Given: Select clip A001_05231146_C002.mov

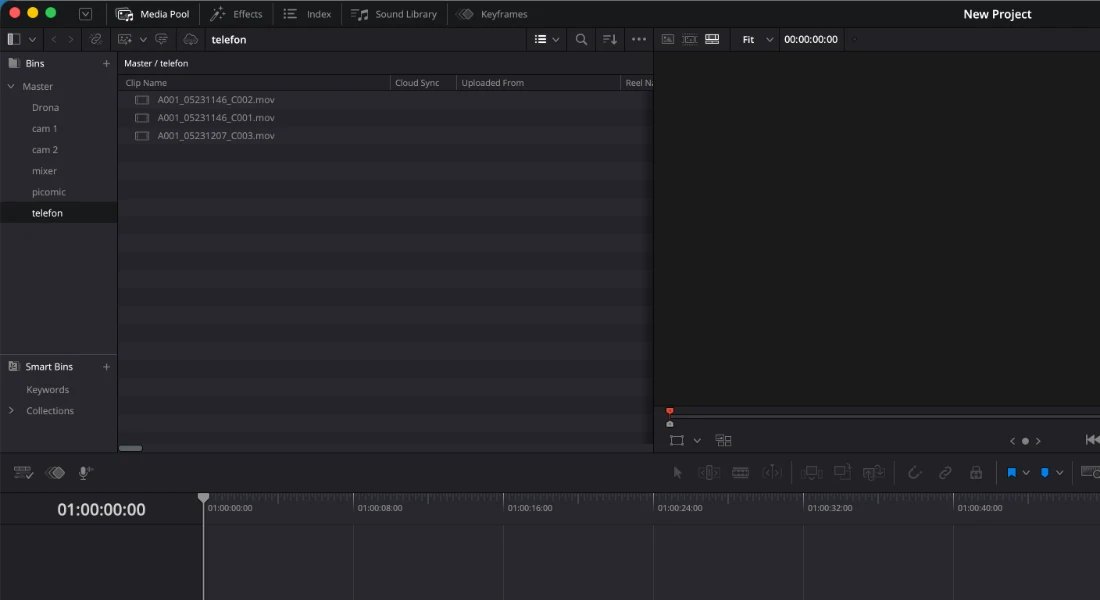Looking at the screenshot, I should [x=216, y=100].
